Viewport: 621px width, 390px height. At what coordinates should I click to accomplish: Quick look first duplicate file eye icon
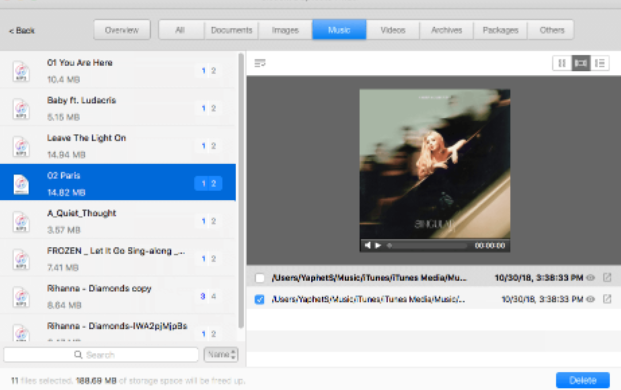point(591,278)
